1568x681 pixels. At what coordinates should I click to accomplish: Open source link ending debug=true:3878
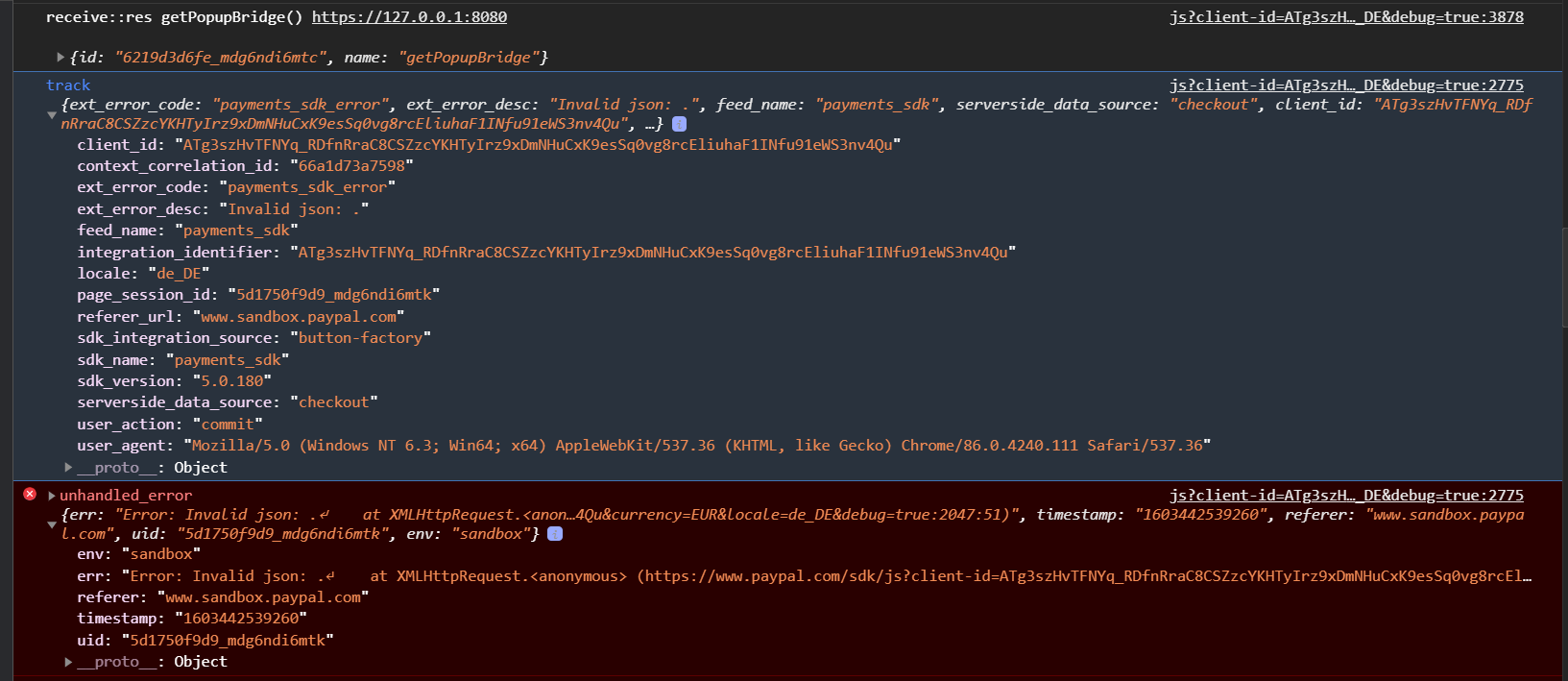1346,17
